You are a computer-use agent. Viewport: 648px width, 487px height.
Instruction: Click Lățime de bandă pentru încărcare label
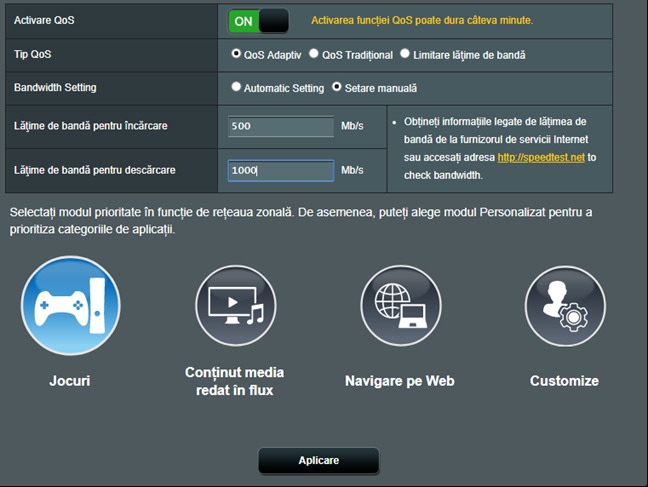(x=91, y=126)
